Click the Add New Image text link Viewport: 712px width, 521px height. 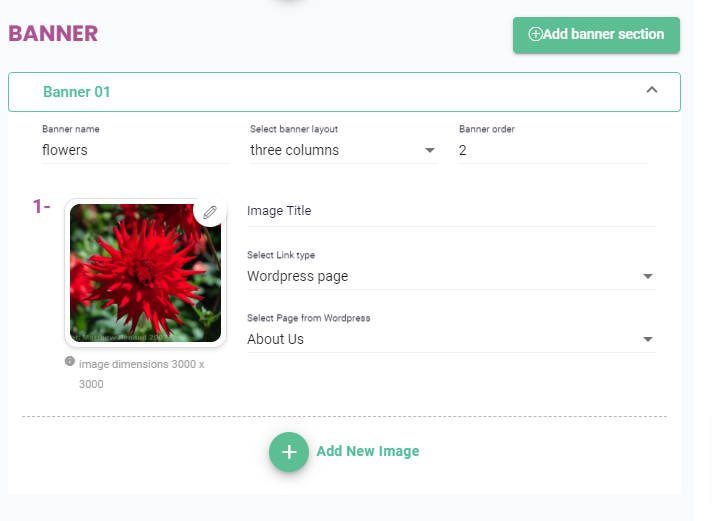point(367,451)
